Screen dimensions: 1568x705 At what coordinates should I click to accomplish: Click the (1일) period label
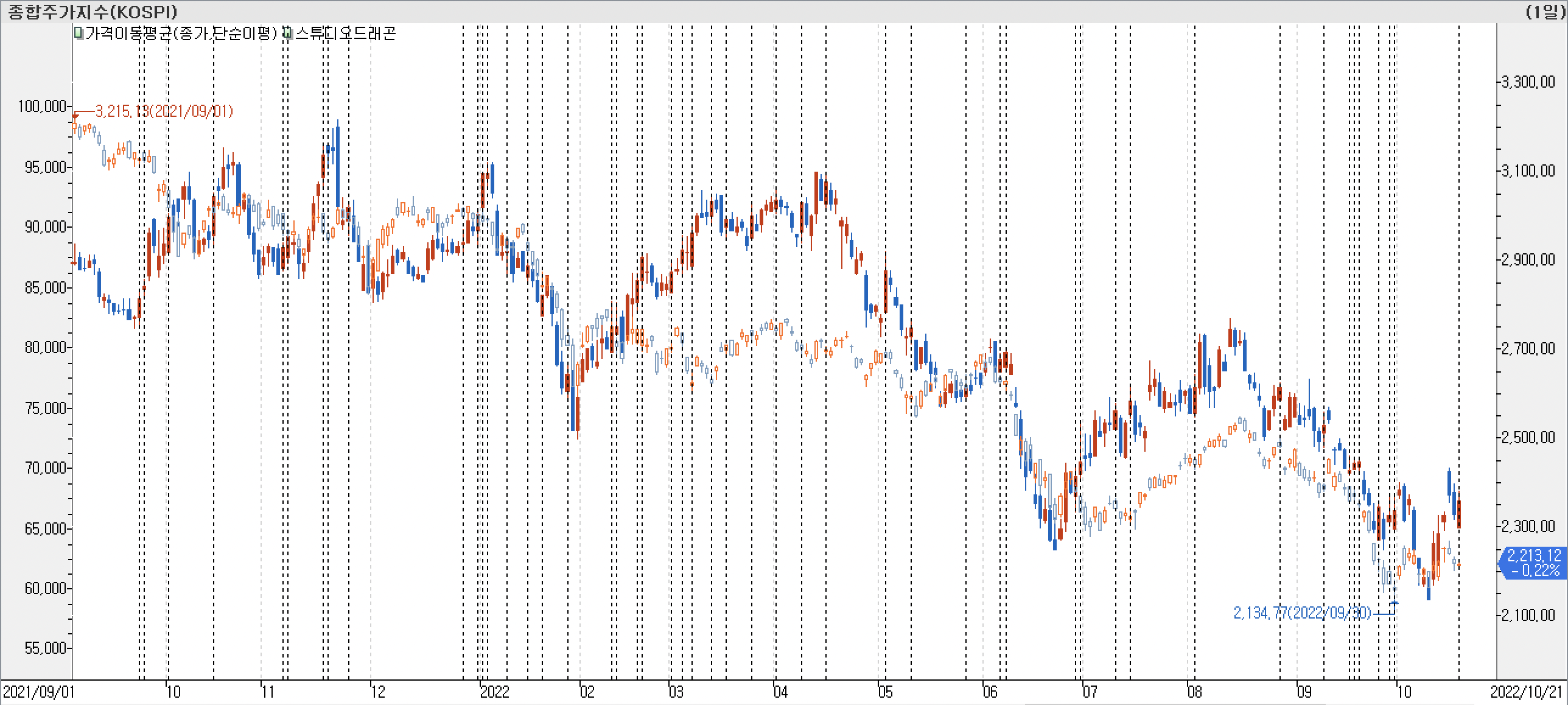[x=1545, y=12]
